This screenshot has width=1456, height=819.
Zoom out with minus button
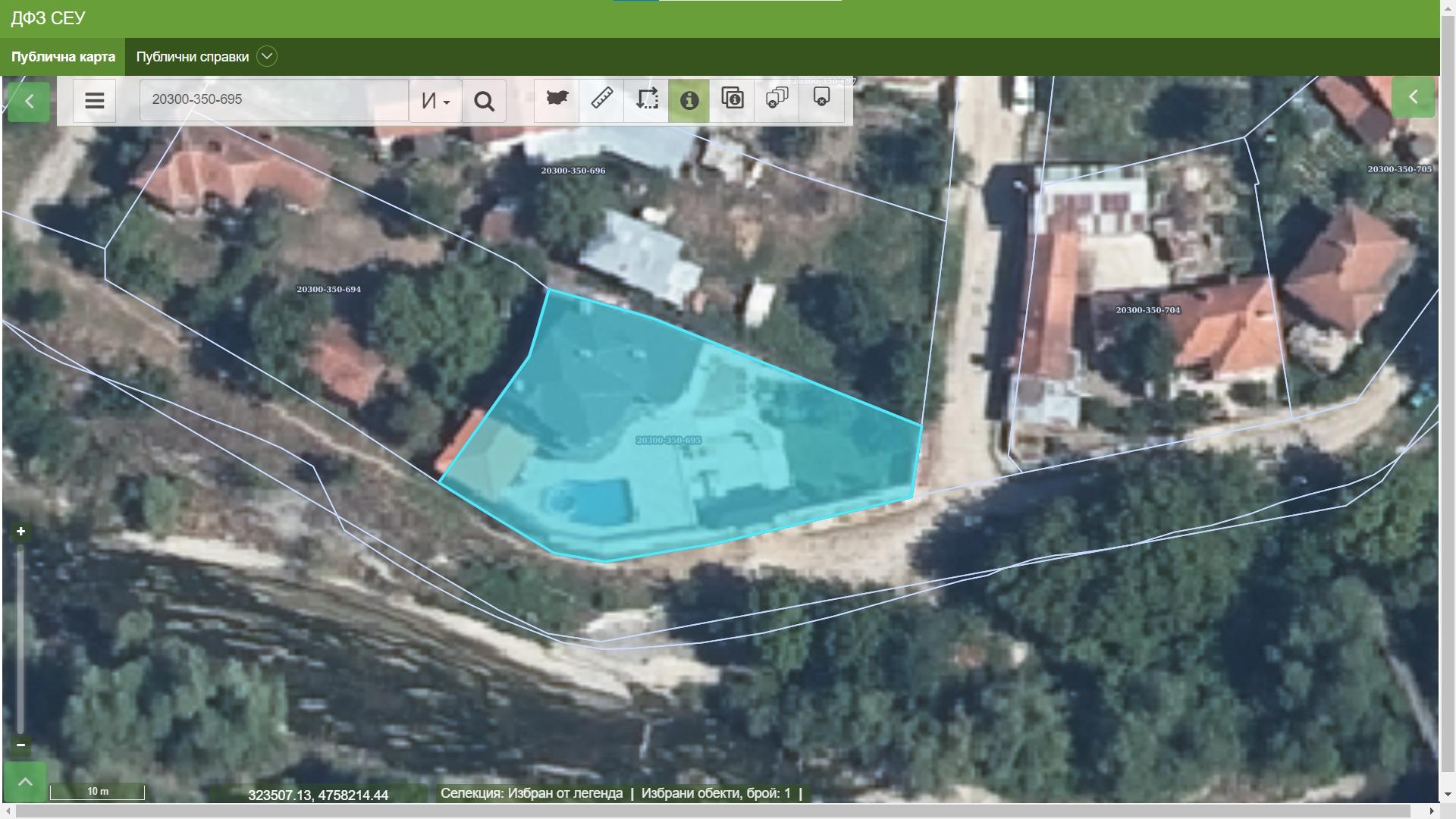[x=21, y=745]
